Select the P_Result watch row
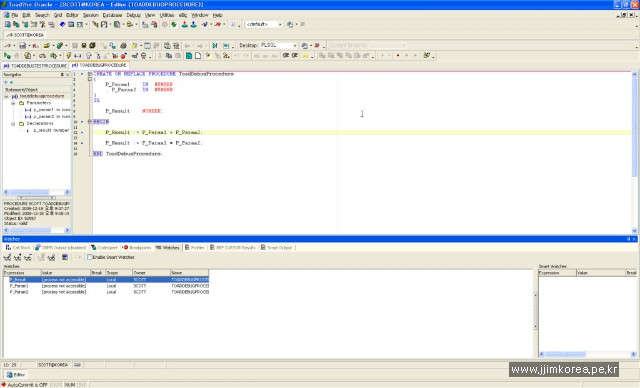This screenshot has height=388, width=640. 106,280
